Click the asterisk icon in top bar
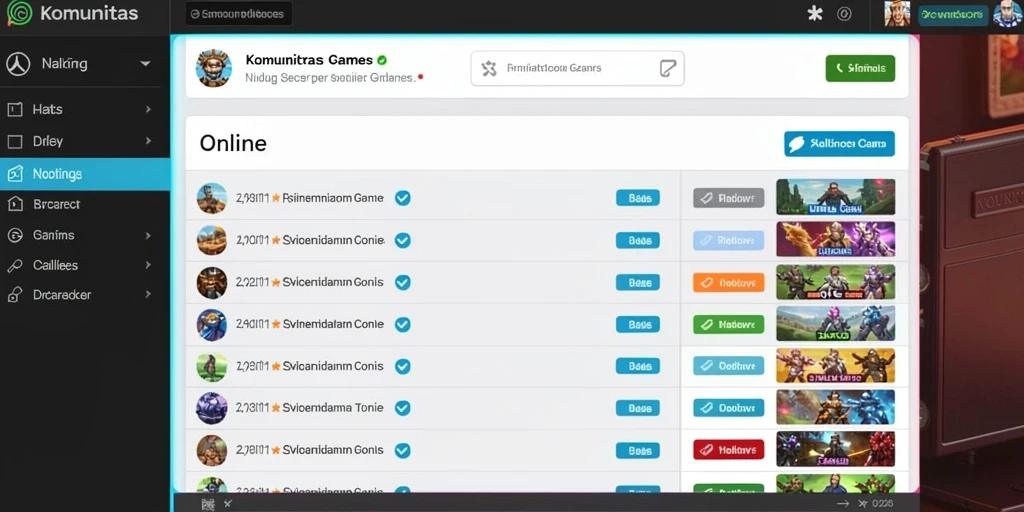Image resolution: width=1024 pixels, height=512 pixels. [x=815, y=14]
